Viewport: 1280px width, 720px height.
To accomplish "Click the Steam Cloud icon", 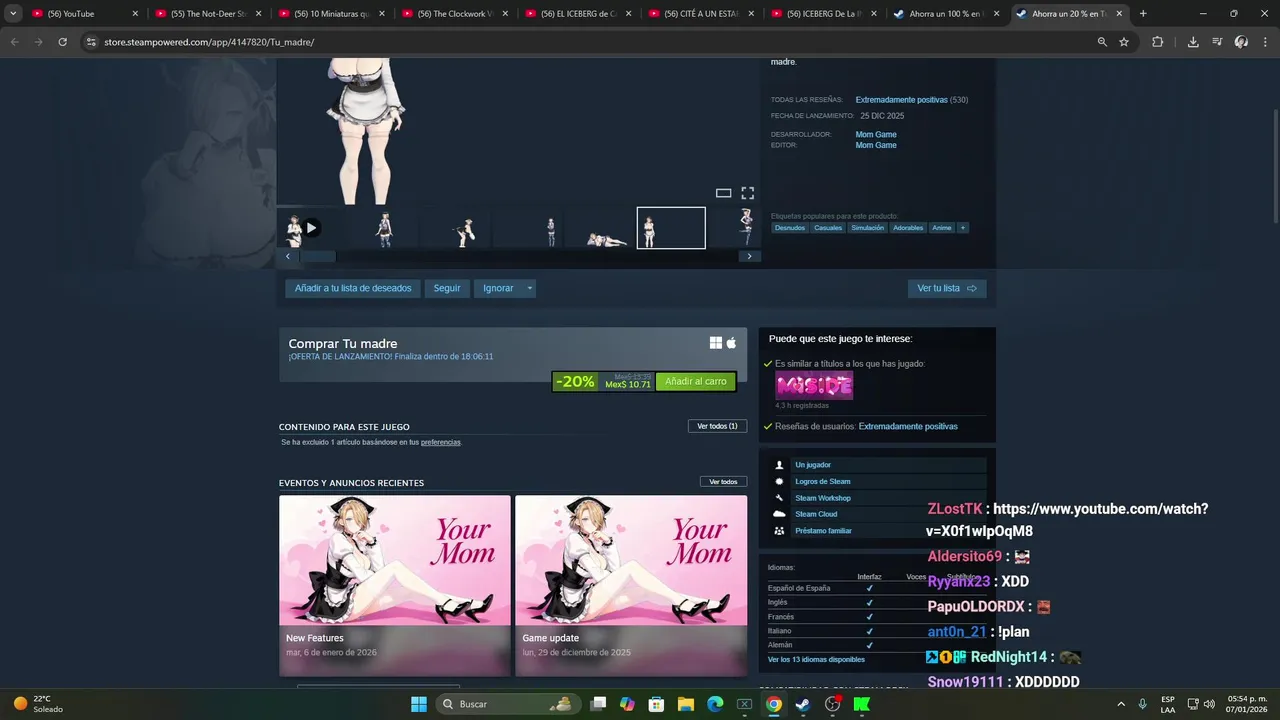I will coord(779,514).
